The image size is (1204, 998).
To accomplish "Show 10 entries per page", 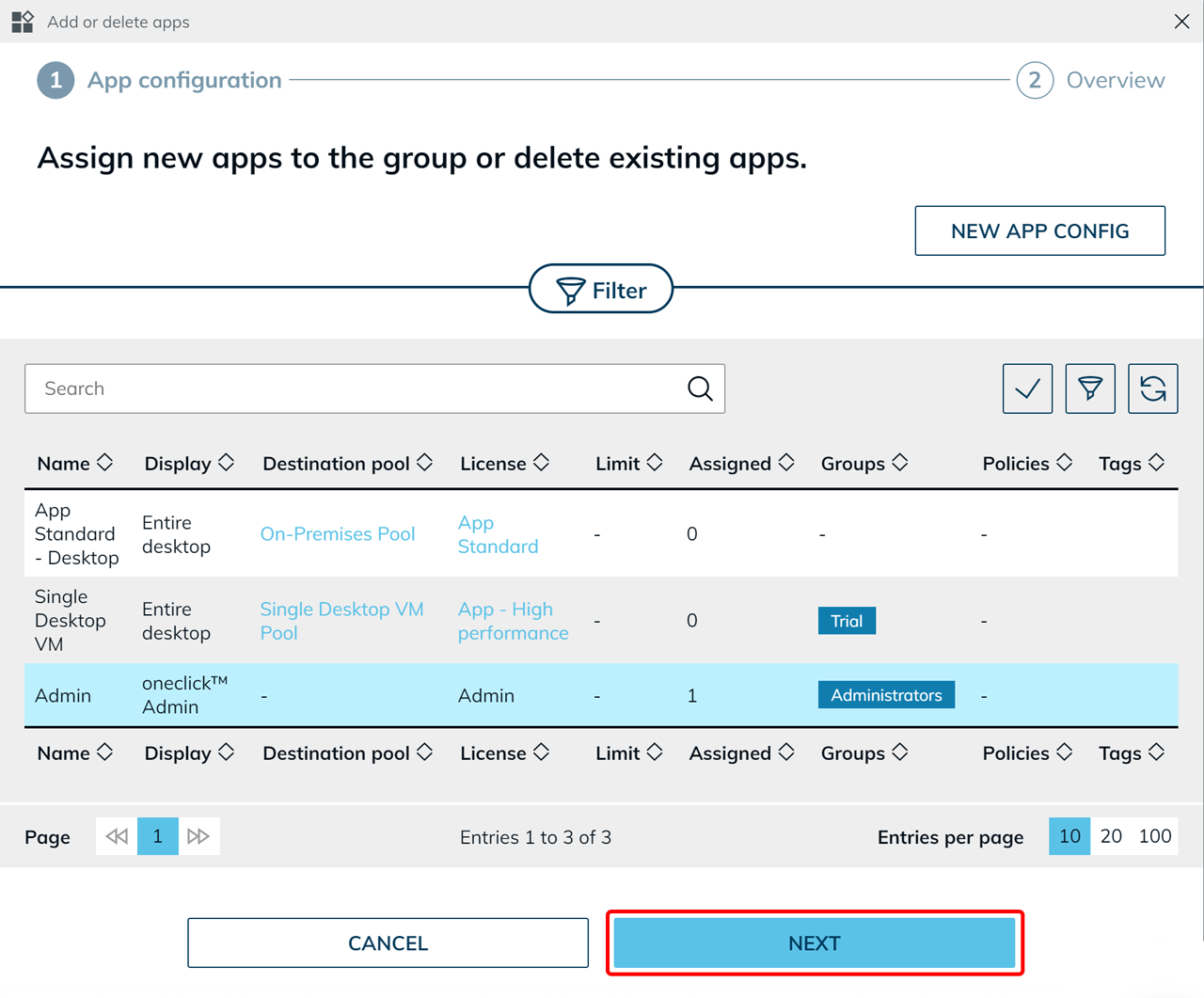I will 1069,836.
